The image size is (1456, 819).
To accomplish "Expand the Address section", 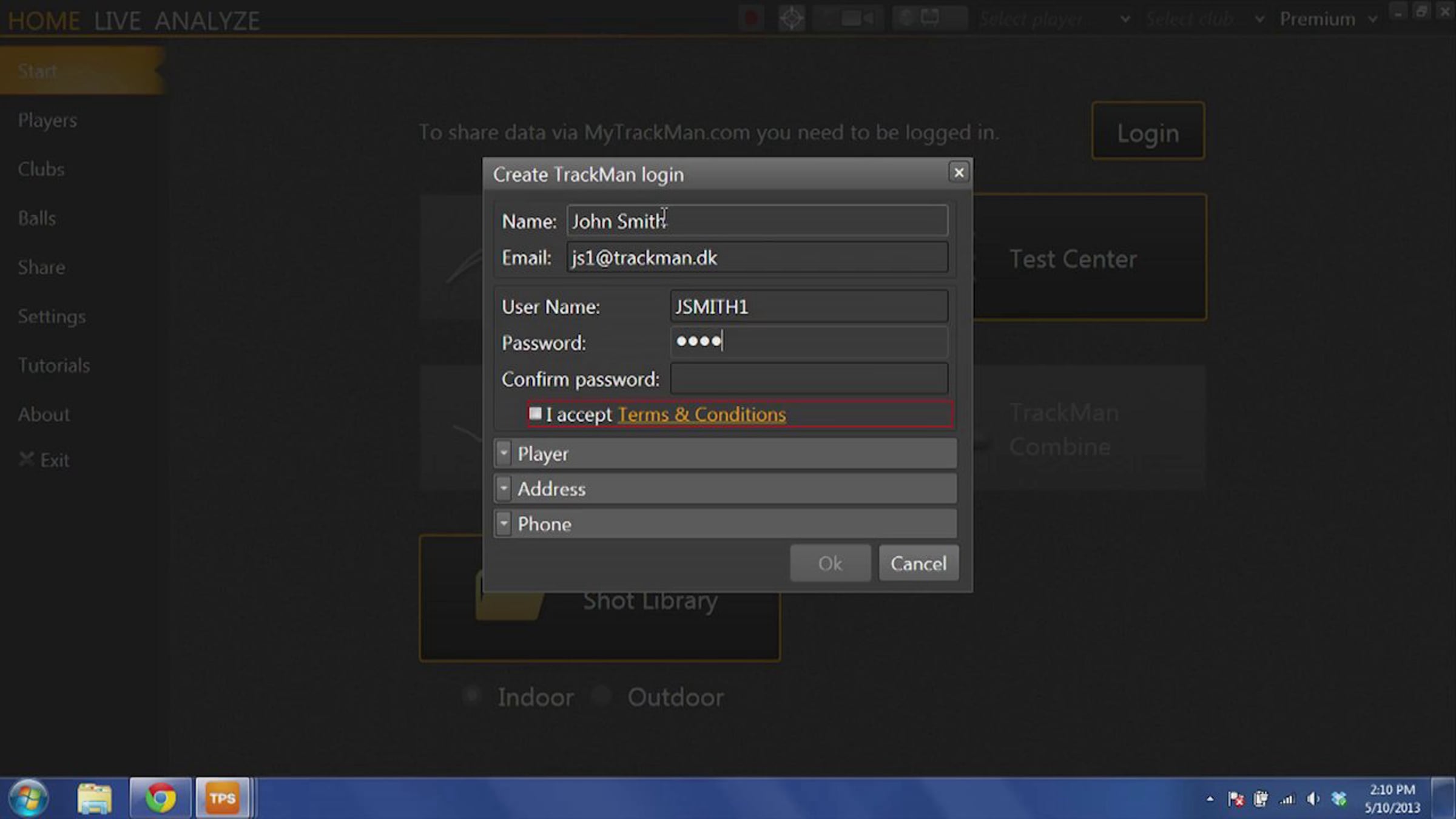I will [725, 489].
